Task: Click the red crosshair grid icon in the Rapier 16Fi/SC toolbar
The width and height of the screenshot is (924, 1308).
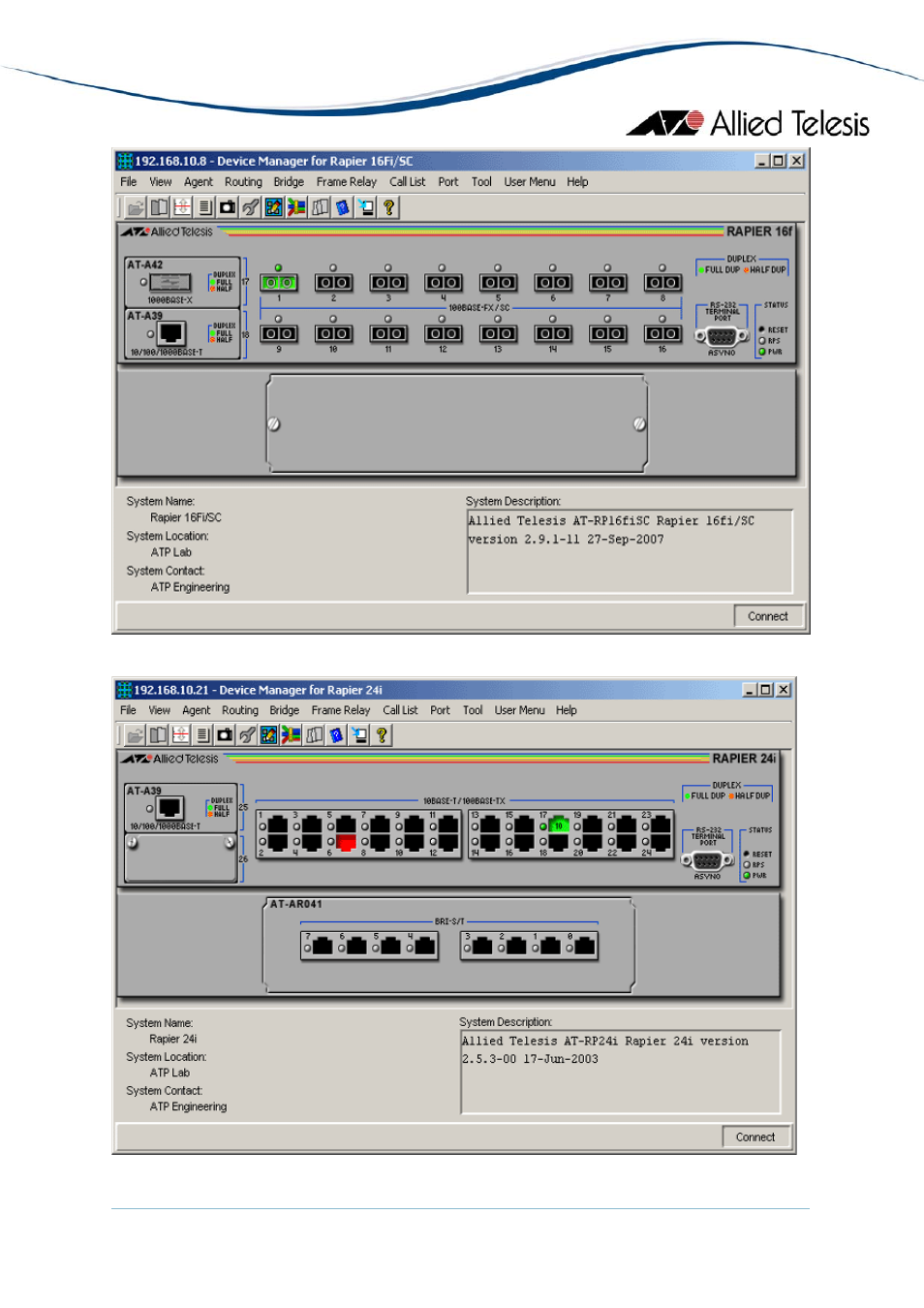Action: click(182, 207)
